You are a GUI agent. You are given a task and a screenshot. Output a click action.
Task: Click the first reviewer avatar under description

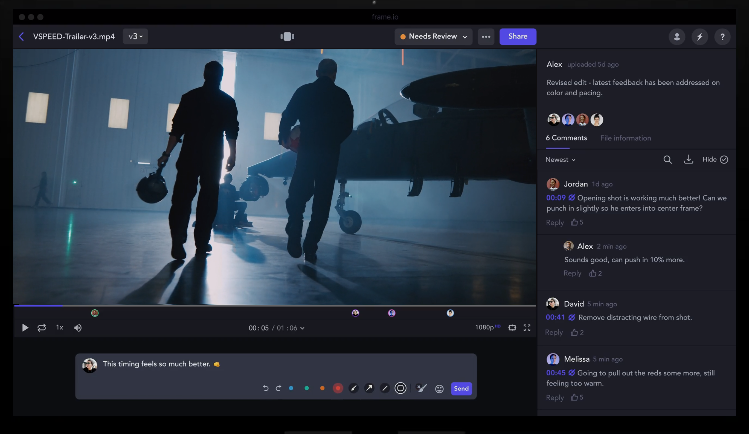553,119
